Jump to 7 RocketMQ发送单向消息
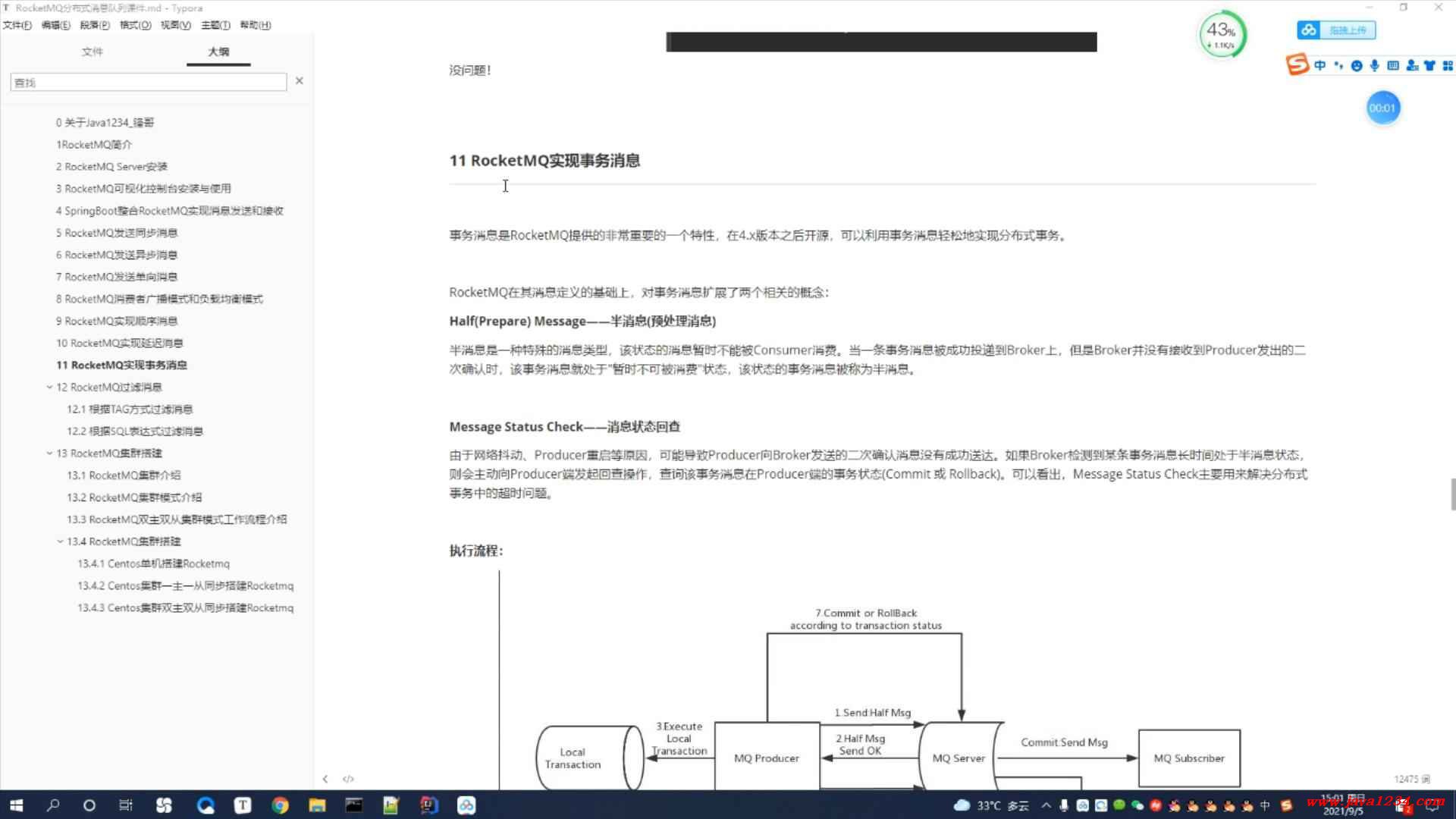 [x=117, y=277]
